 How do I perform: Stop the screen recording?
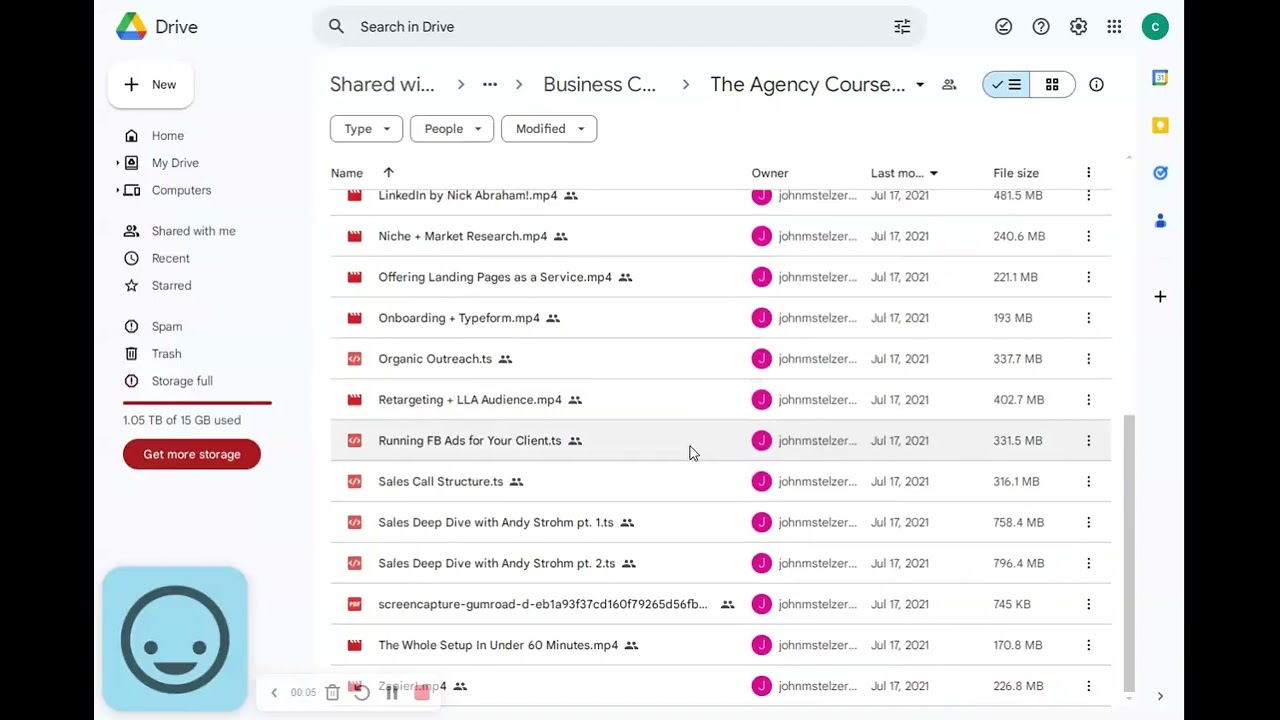[x=422, y=692]
